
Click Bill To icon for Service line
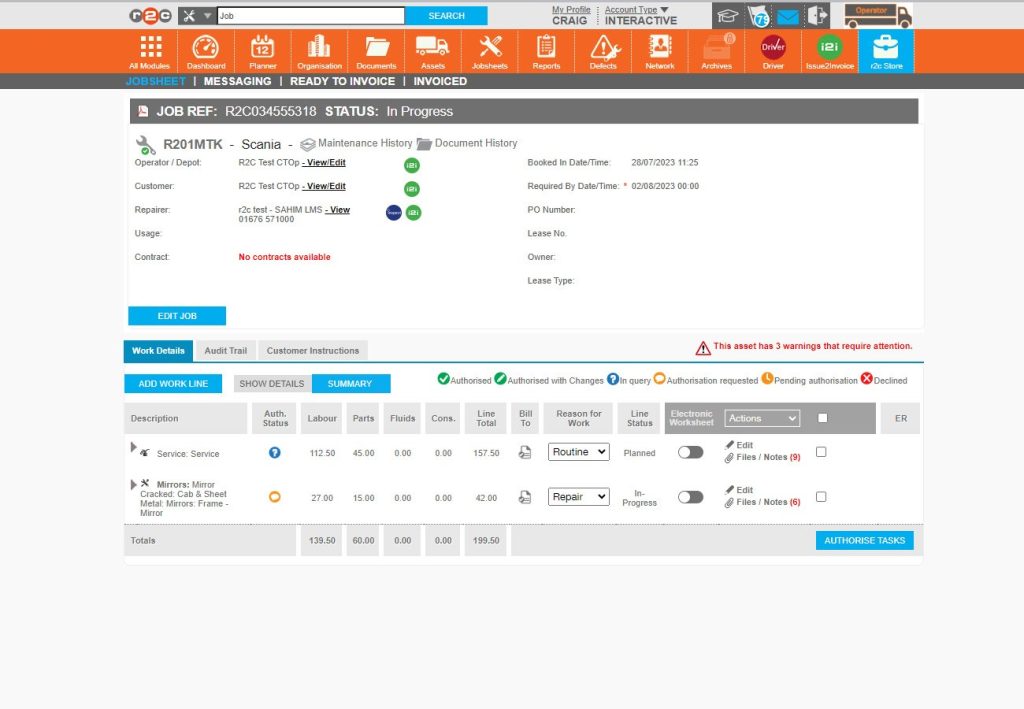coord(524,453)
